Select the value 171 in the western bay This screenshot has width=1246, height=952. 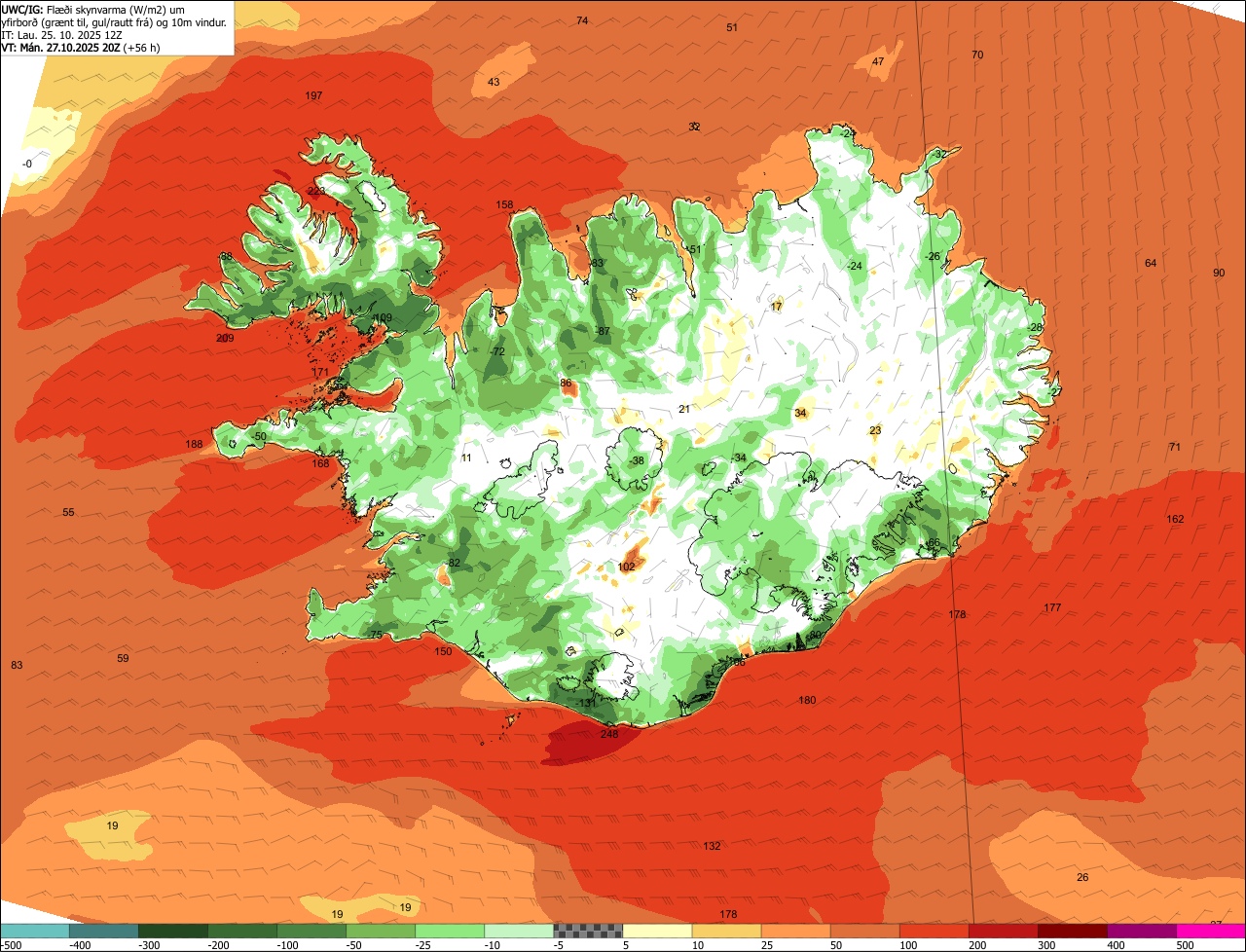coord(320,372)
